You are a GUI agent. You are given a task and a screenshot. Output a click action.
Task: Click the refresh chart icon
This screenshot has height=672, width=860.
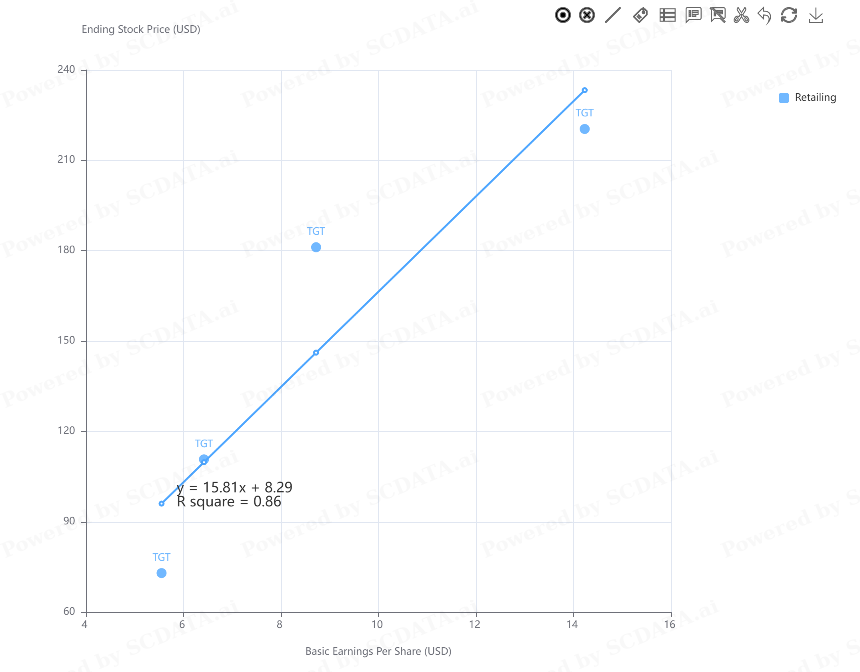pyautogui.click(x=789, y=15)
